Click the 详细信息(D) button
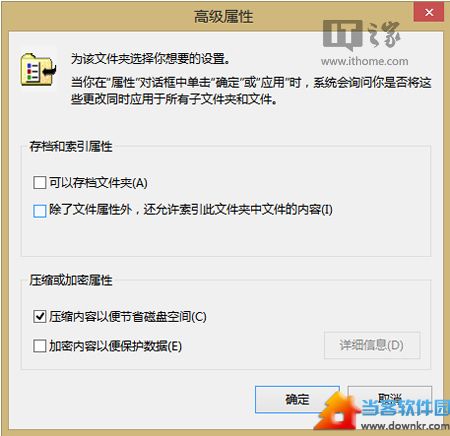Image resolution: width=450 pixels, height=436 pixels. point(372,345)
